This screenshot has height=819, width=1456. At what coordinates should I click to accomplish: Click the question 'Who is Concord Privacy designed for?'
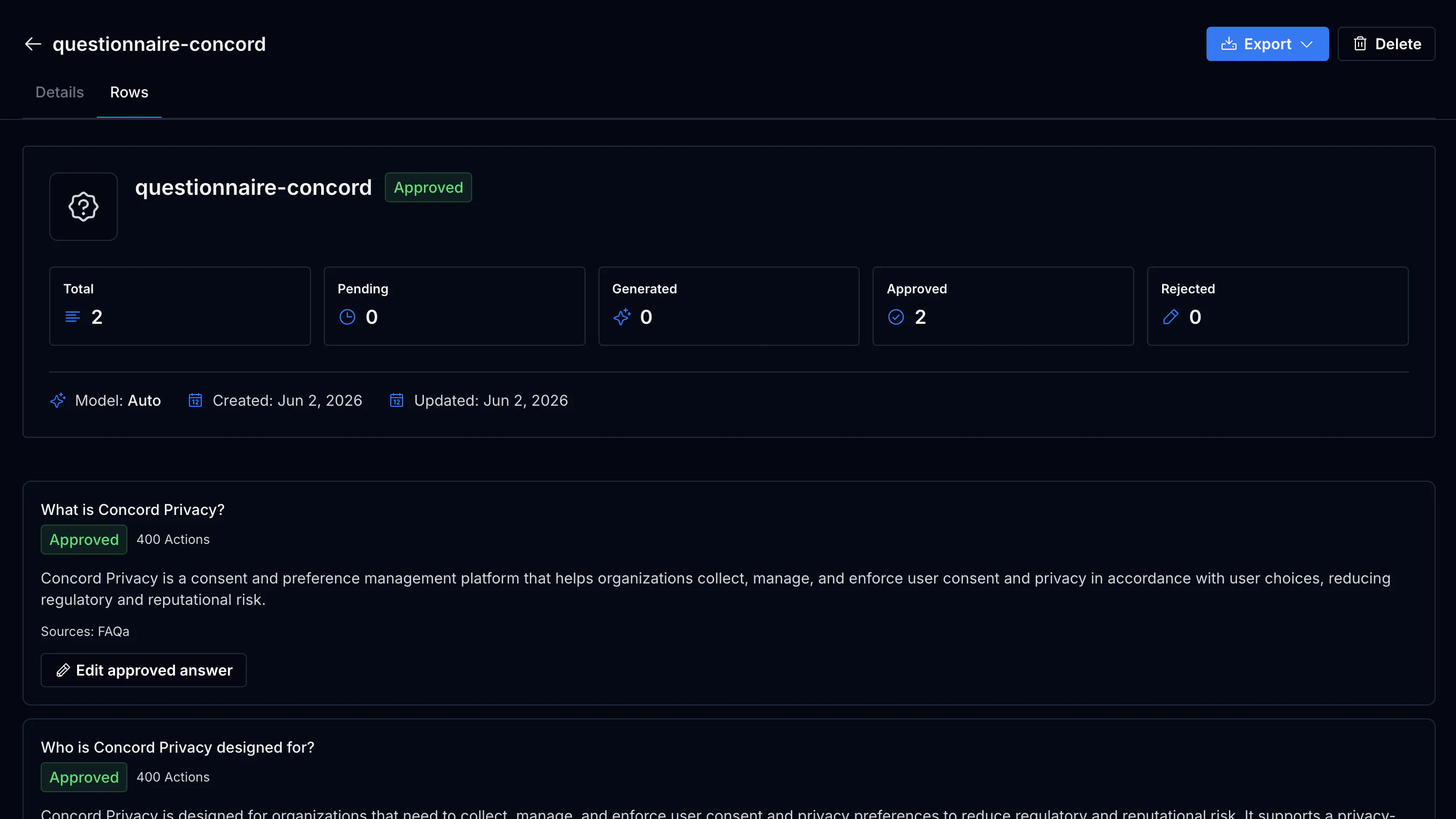(178, 747)
